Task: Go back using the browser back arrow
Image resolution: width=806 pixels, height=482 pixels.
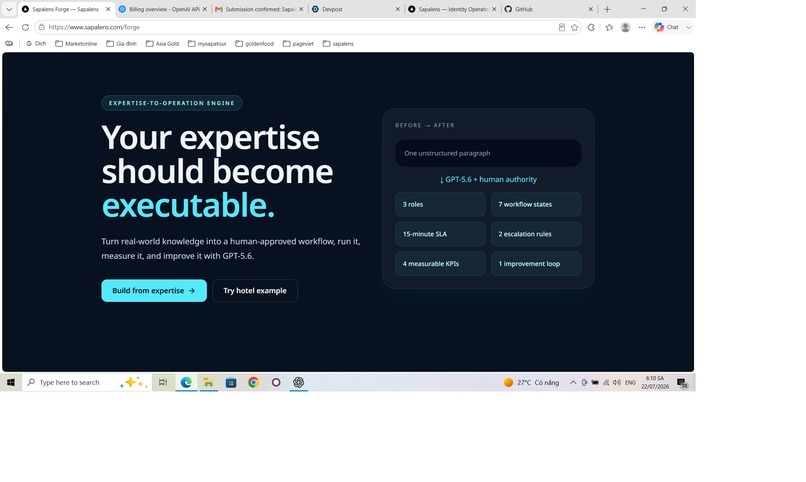Action: pyautogui.click(x=9, y=27)
